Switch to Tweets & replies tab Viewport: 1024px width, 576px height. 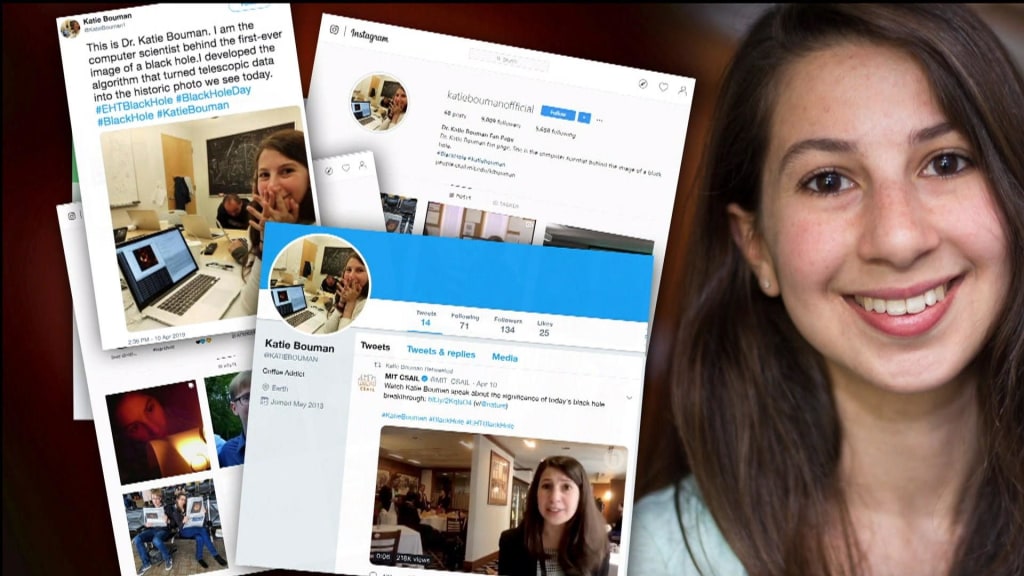(441, 351)
